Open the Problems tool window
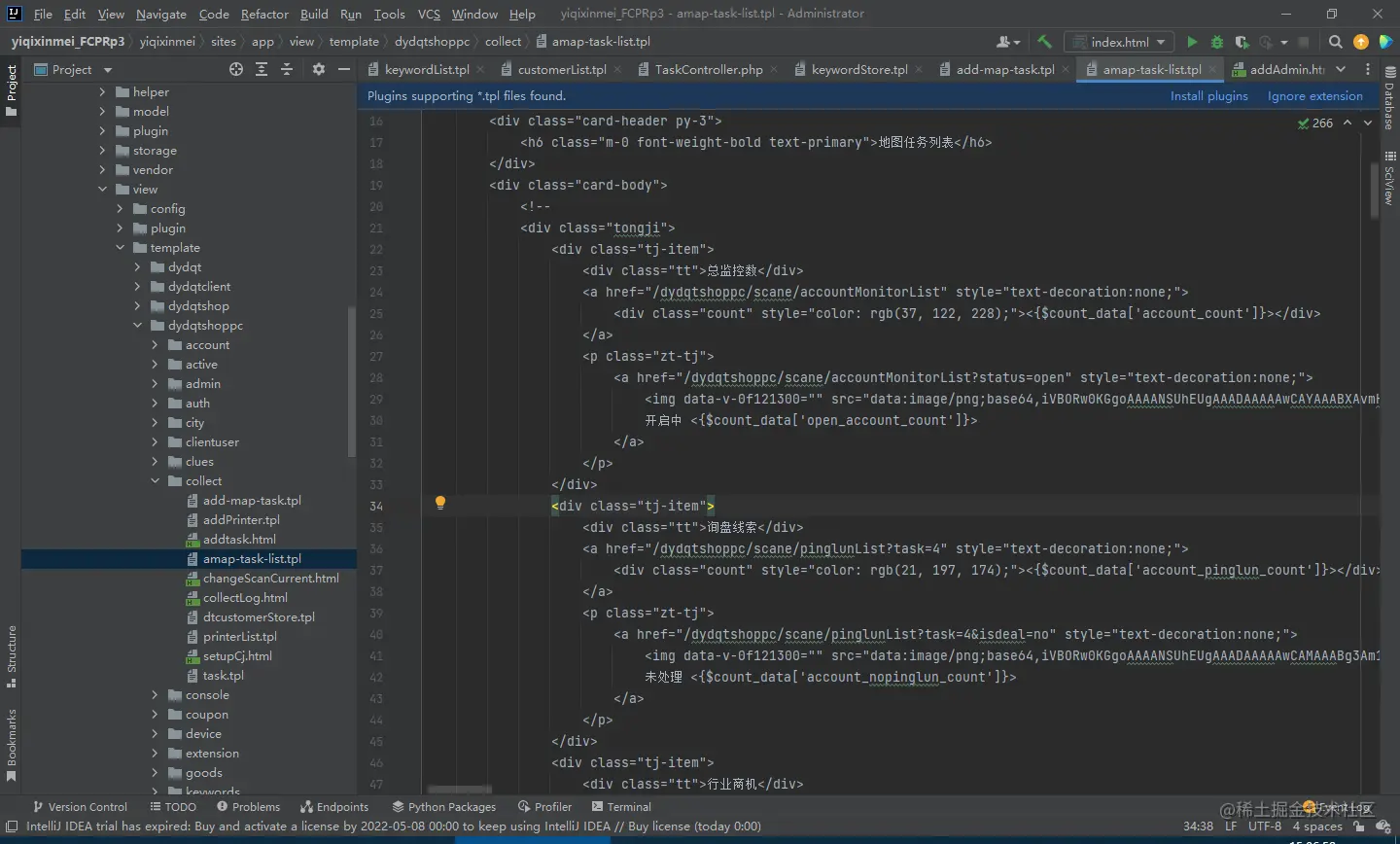 coord(248,806)
